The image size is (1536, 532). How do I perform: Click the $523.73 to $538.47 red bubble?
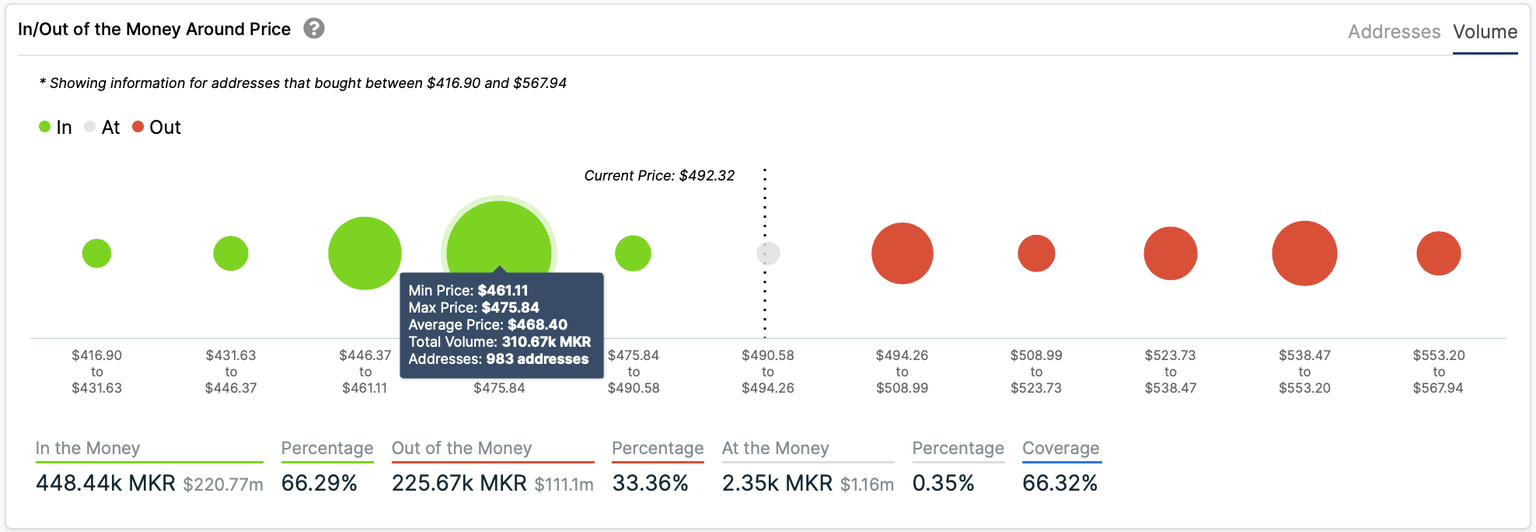click(1170, 253)
